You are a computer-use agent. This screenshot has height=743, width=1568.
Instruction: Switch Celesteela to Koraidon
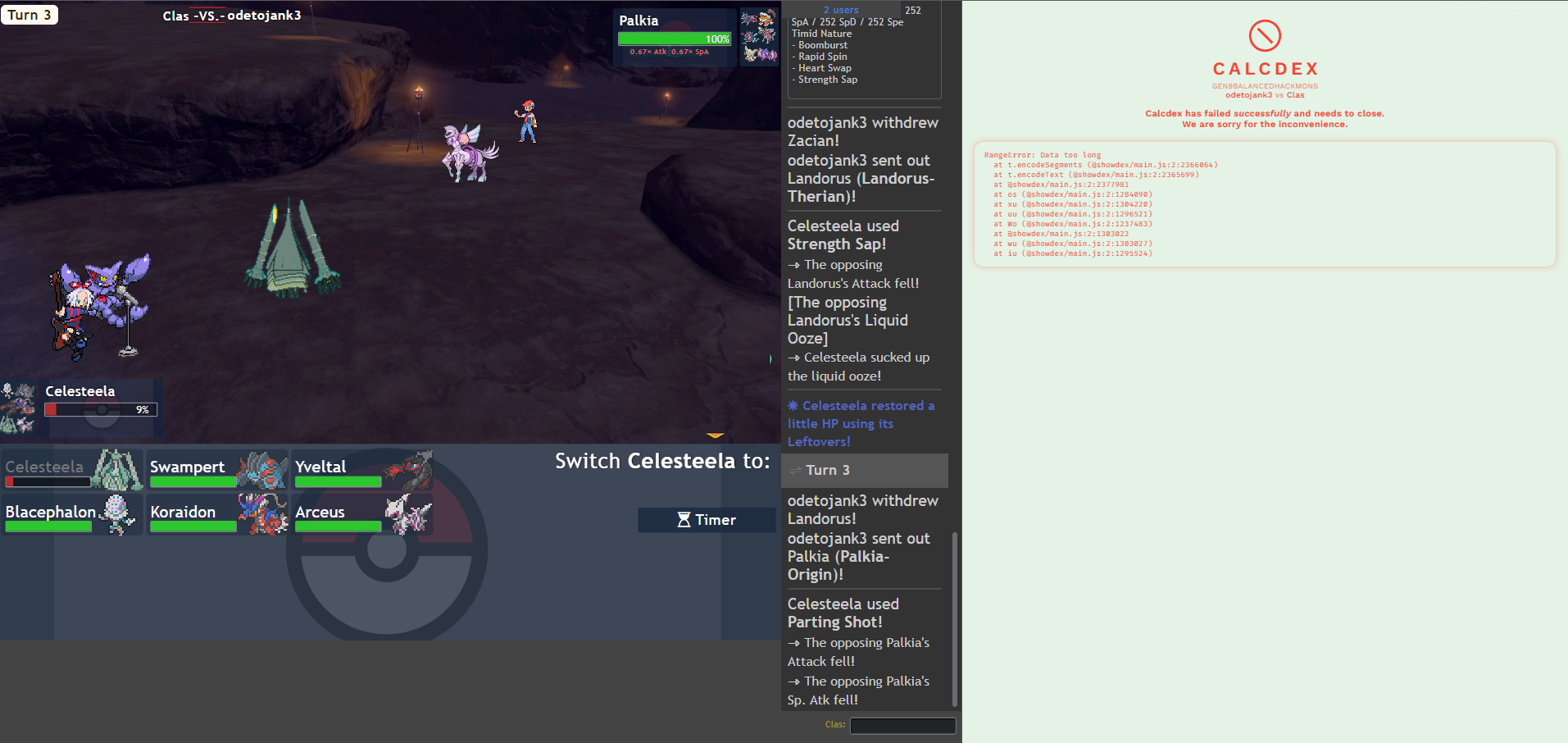pos(217,514)
